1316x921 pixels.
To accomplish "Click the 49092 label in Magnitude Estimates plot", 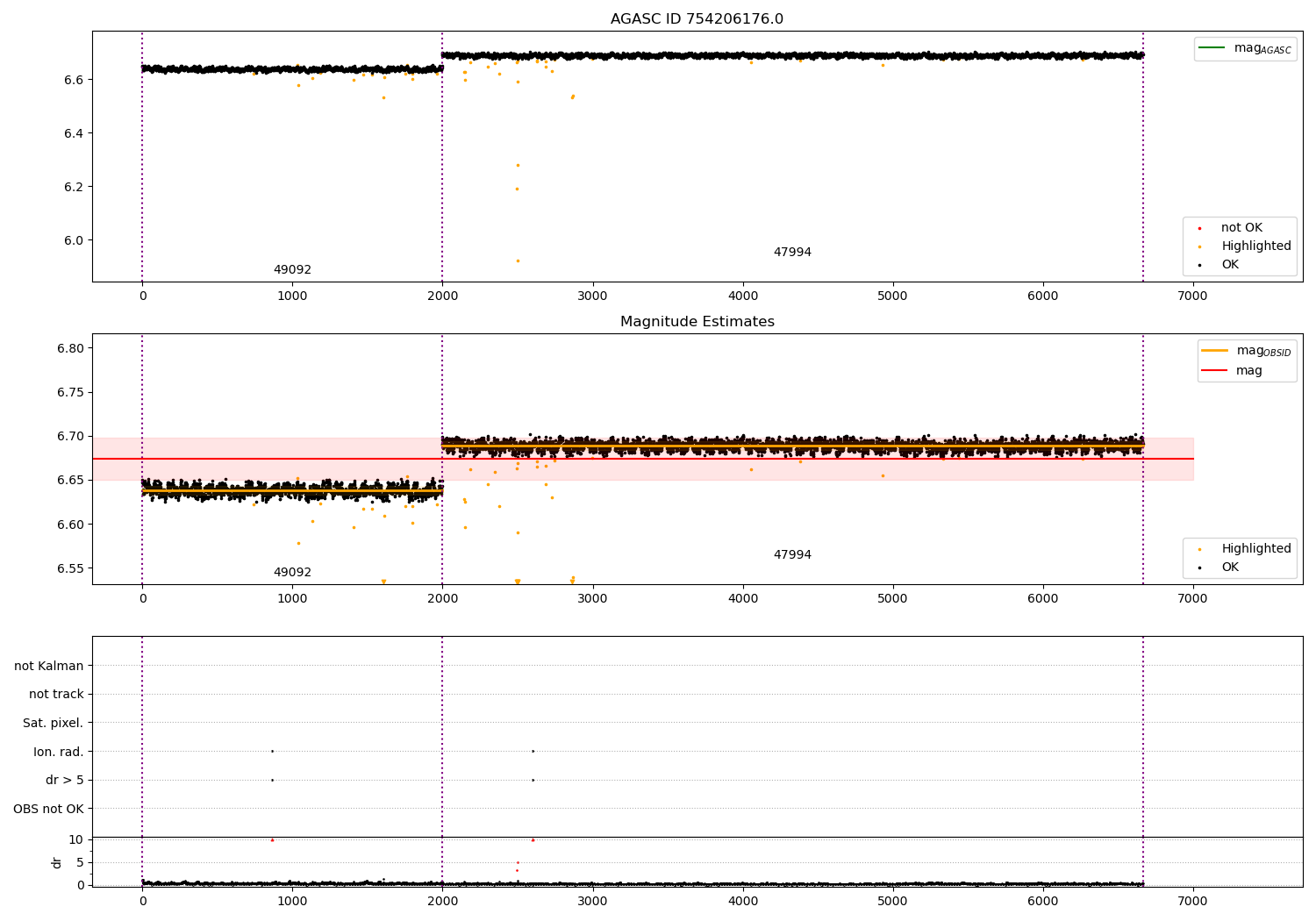I will point(292,573).
